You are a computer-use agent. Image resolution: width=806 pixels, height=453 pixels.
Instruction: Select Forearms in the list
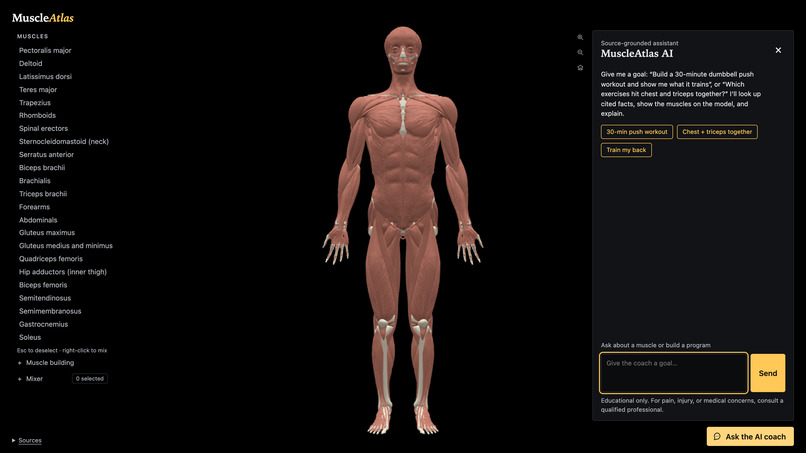[34, 207]
